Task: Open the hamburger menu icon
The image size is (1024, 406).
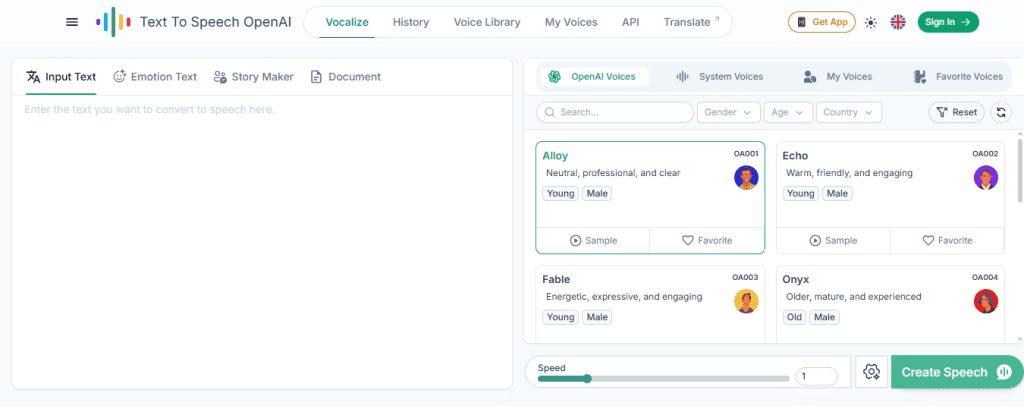Action: point(72,22)
